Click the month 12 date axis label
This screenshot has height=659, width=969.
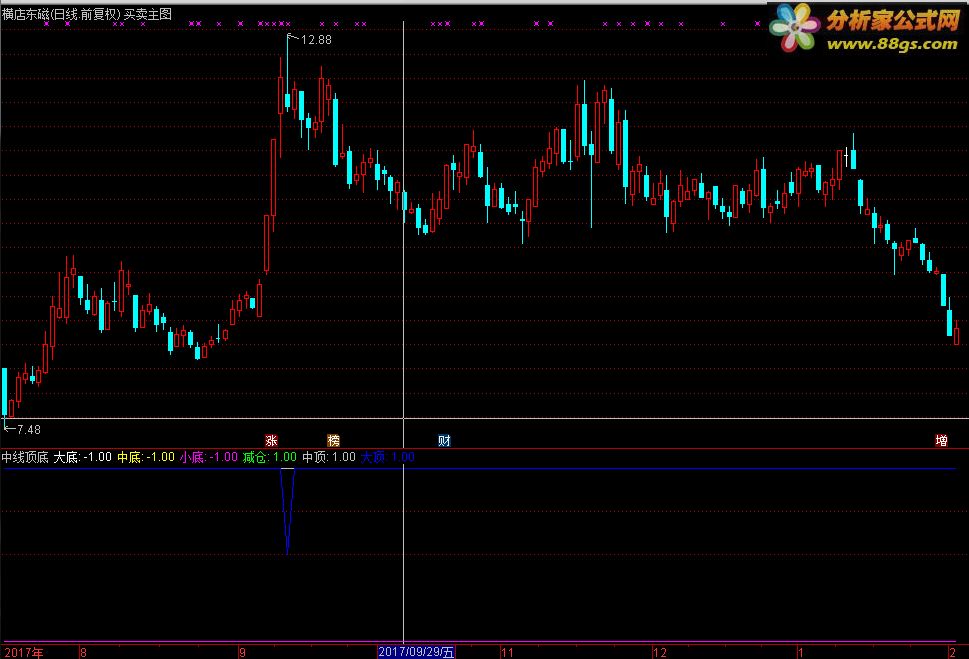click(660, 652)
